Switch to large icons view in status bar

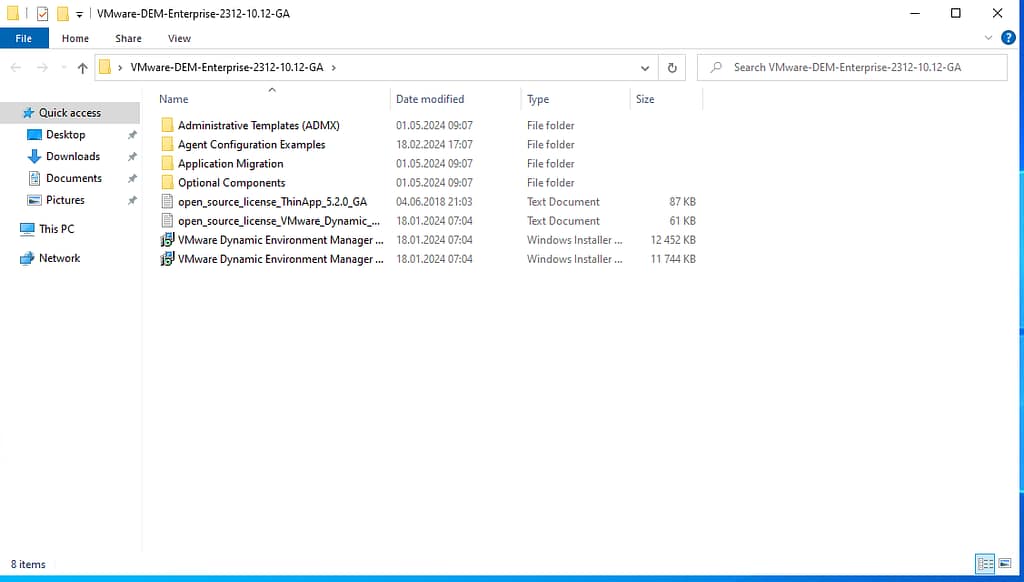tap(1004, 565)
